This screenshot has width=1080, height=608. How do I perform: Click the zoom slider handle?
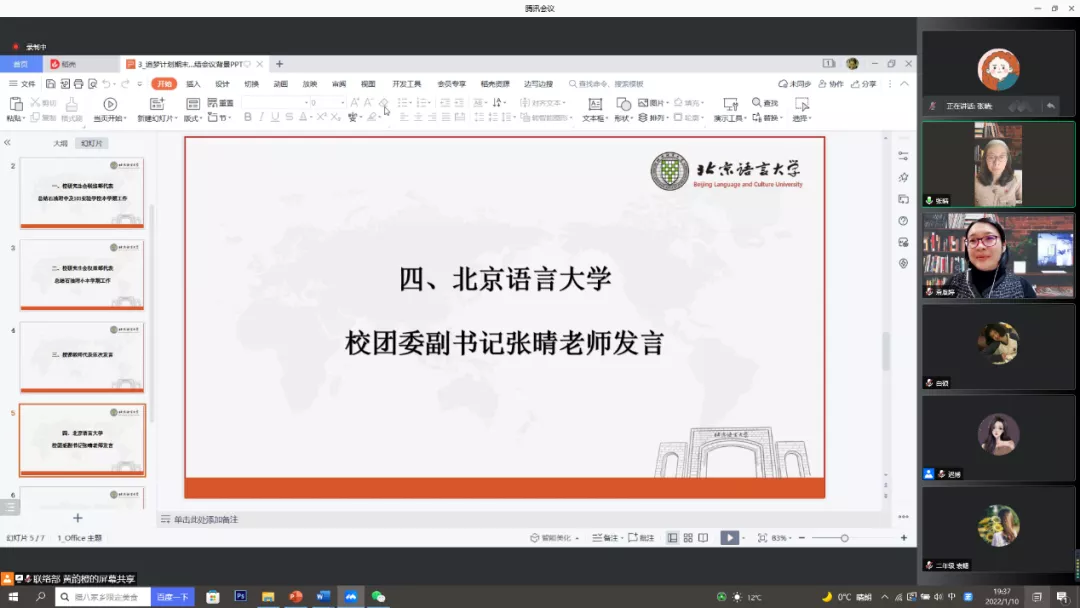[x=844, y=538]
